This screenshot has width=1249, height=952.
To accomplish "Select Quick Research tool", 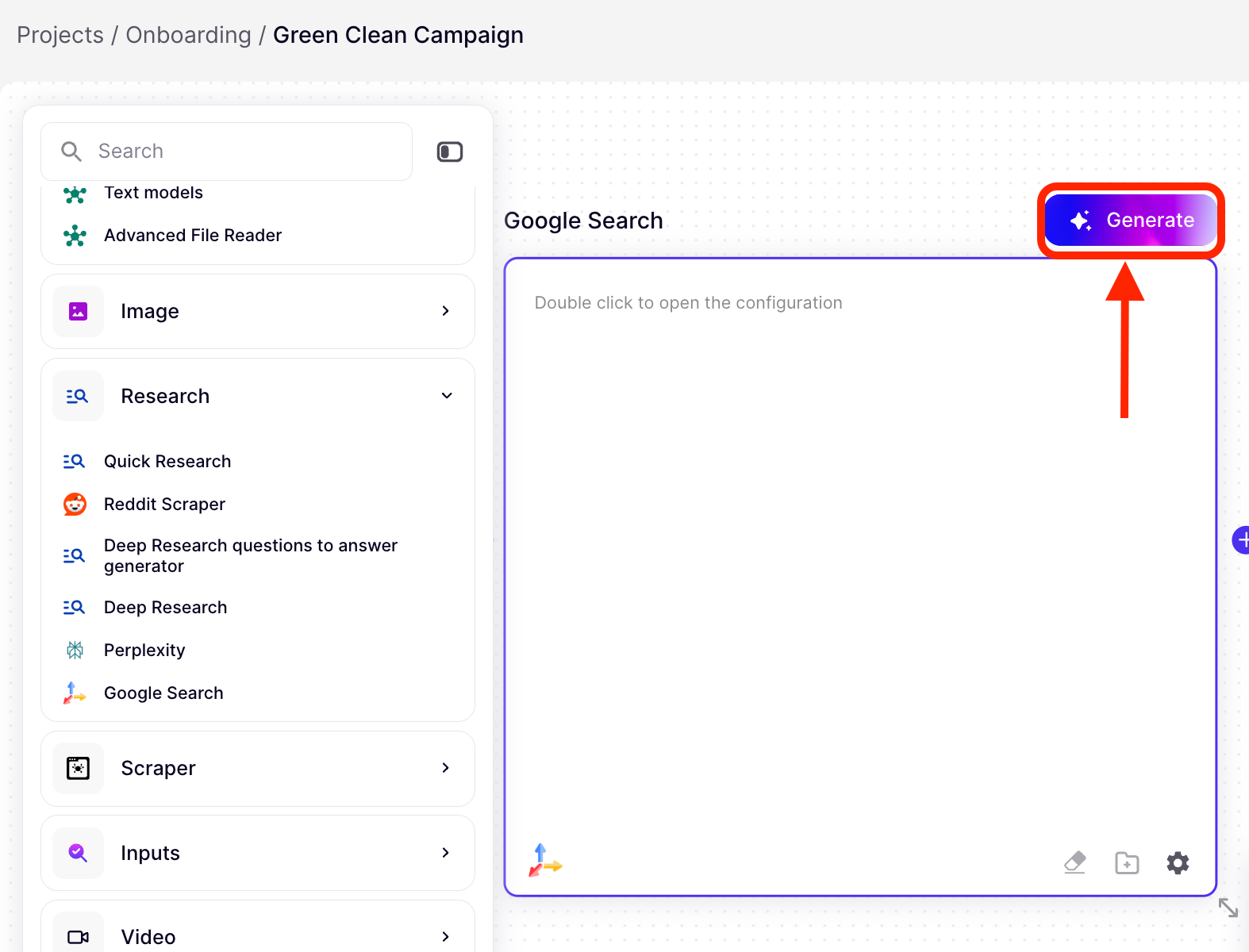I will 167,462.
